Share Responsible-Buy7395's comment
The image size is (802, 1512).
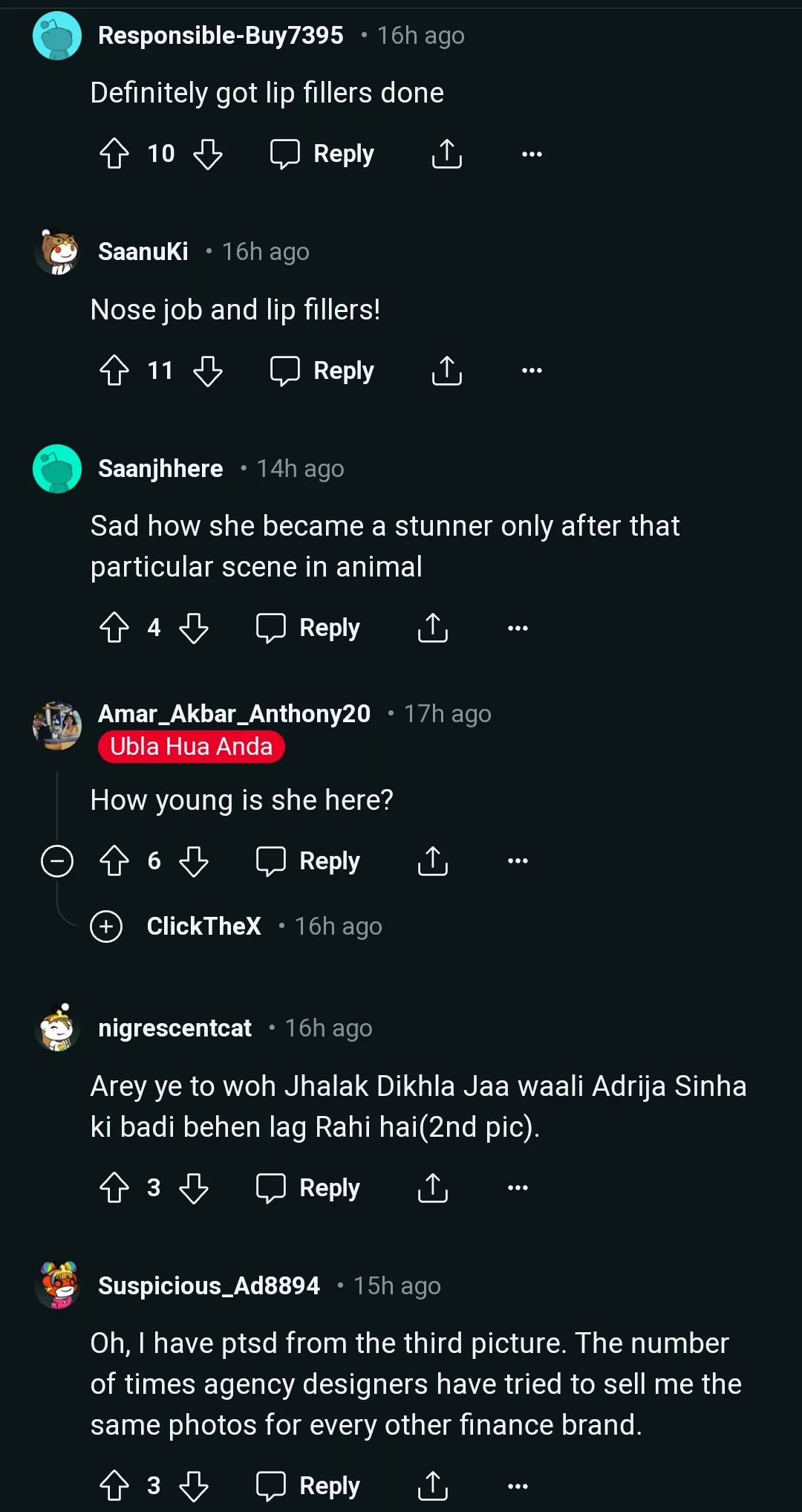(x=447, y=154)
